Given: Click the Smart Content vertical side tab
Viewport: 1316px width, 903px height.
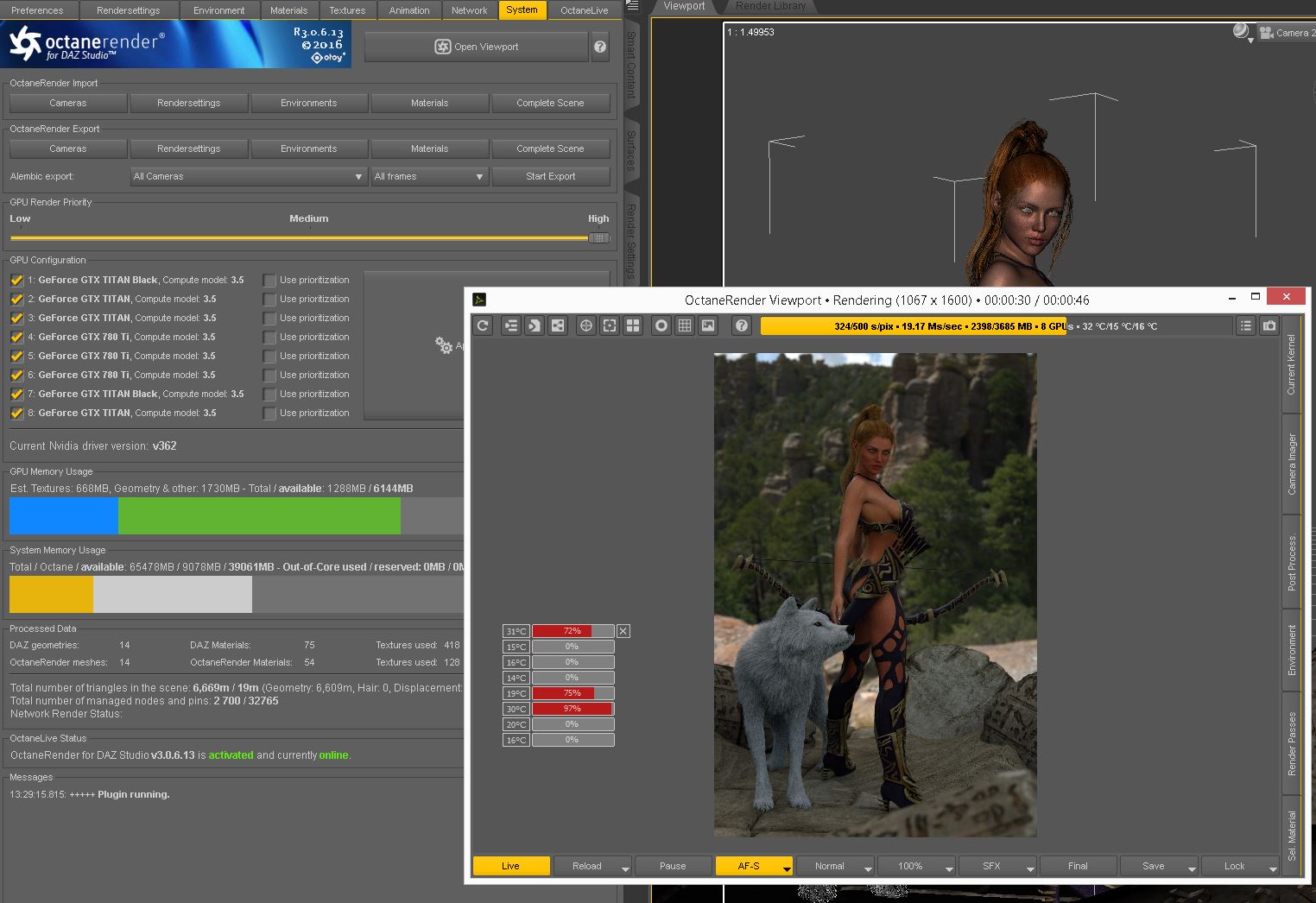Looking at the screenshot, I should [x=631, y=65].
